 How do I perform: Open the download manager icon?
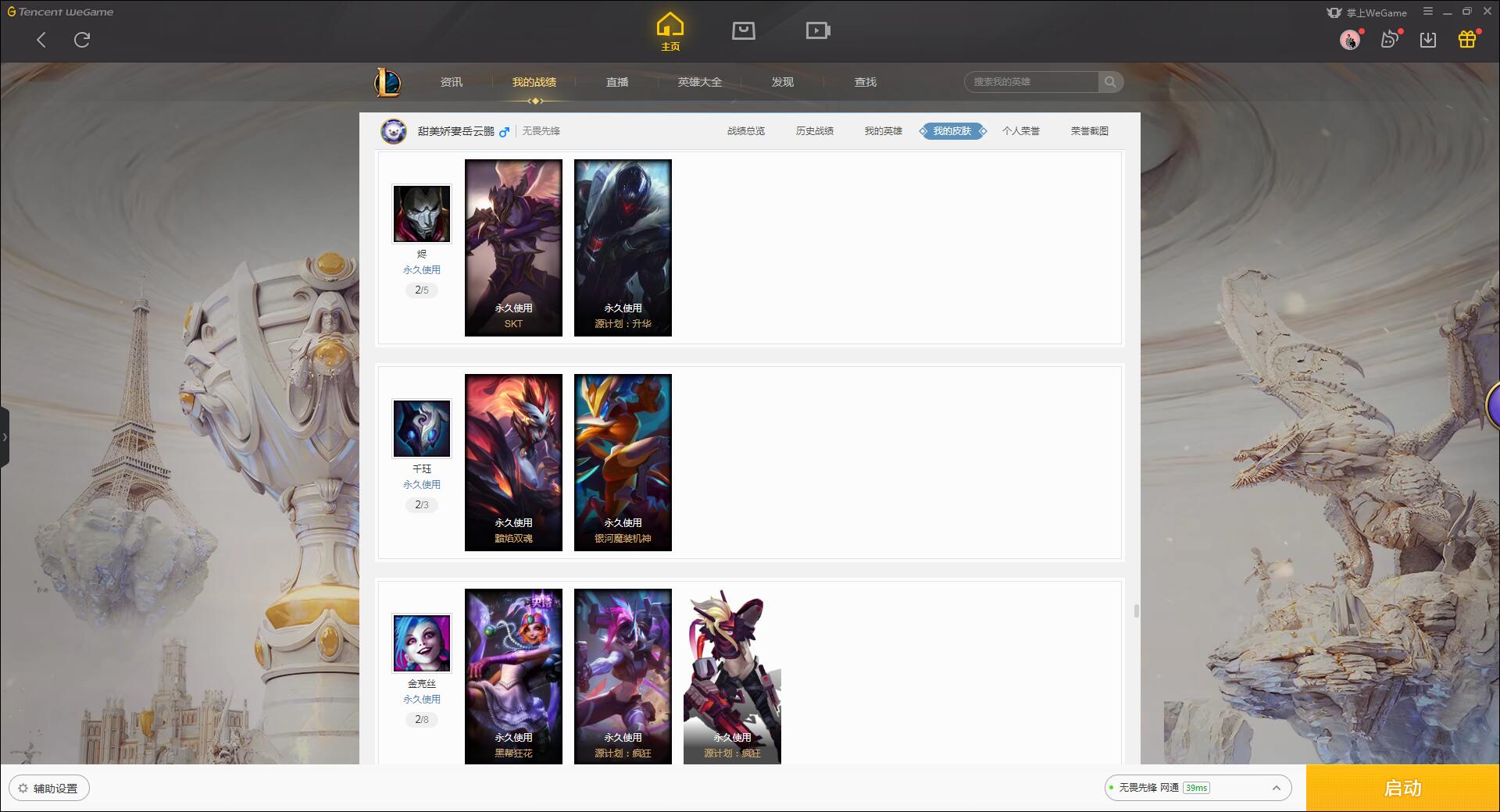click(1428, 40)
